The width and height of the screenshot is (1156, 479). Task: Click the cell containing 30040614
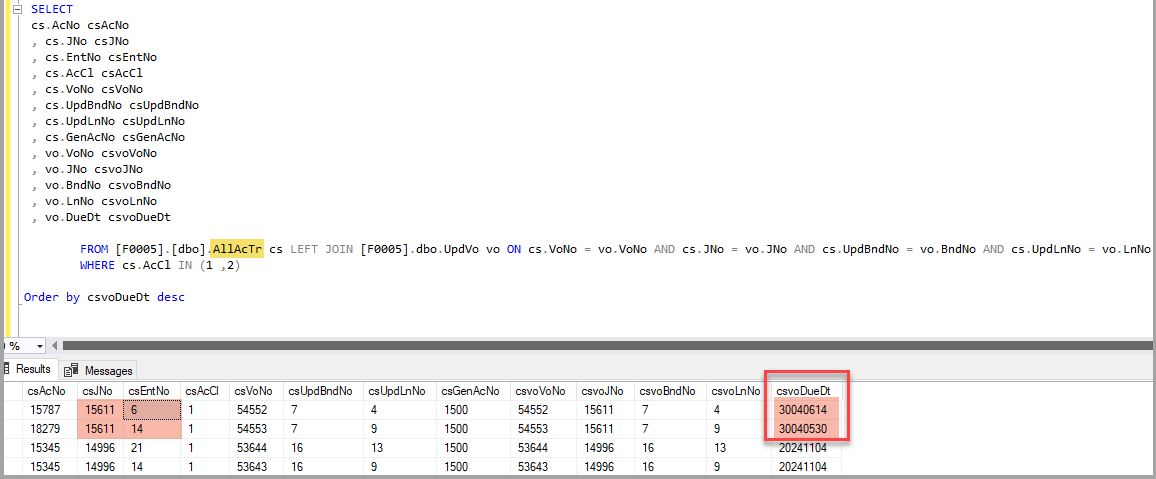pos(803,410)
